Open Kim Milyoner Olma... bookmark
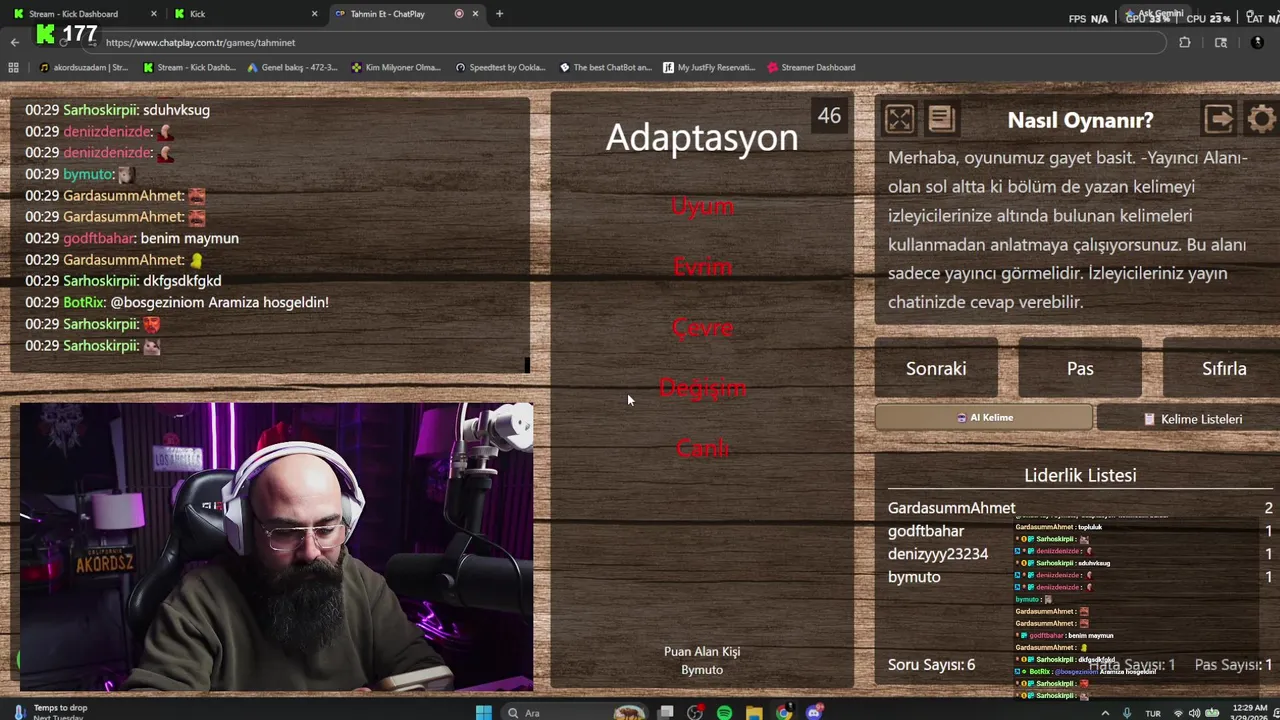This screenshot has height=720, width=1280. [396, 68]
